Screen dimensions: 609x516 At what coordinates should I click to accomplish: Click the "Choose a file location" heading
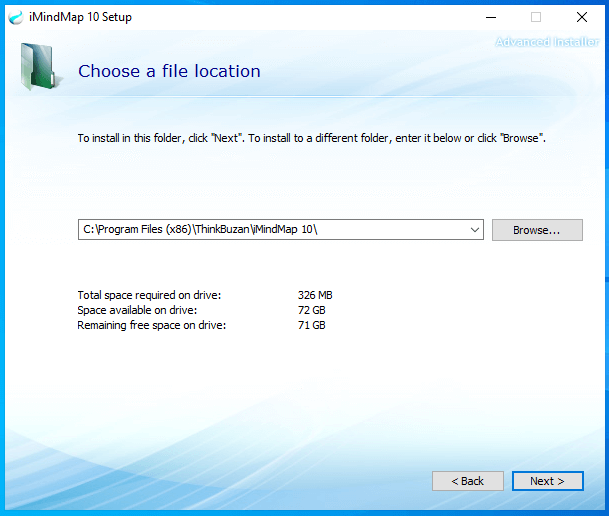pos(169,71)
